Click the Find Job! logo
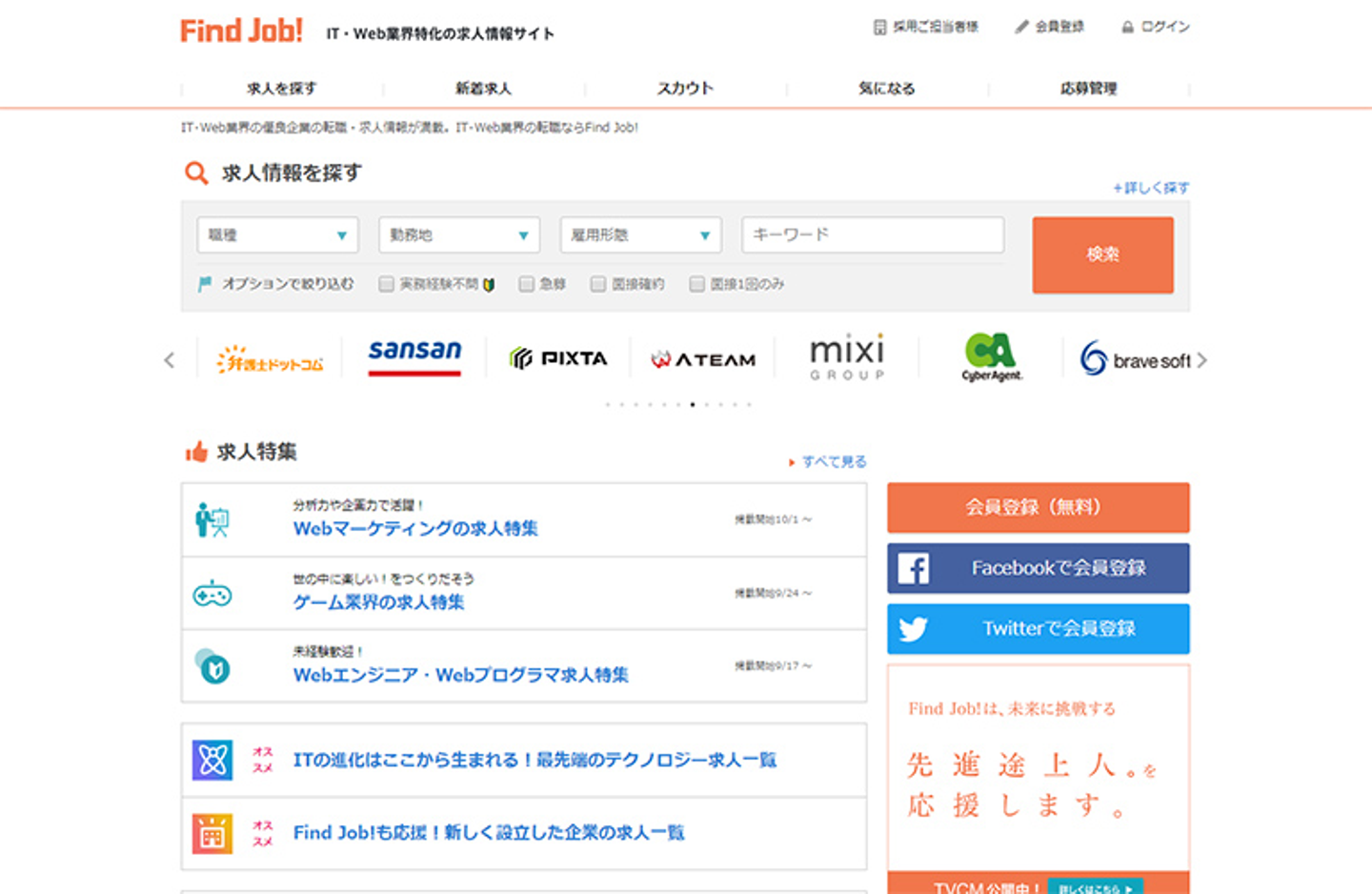 [x=242, y=30]
